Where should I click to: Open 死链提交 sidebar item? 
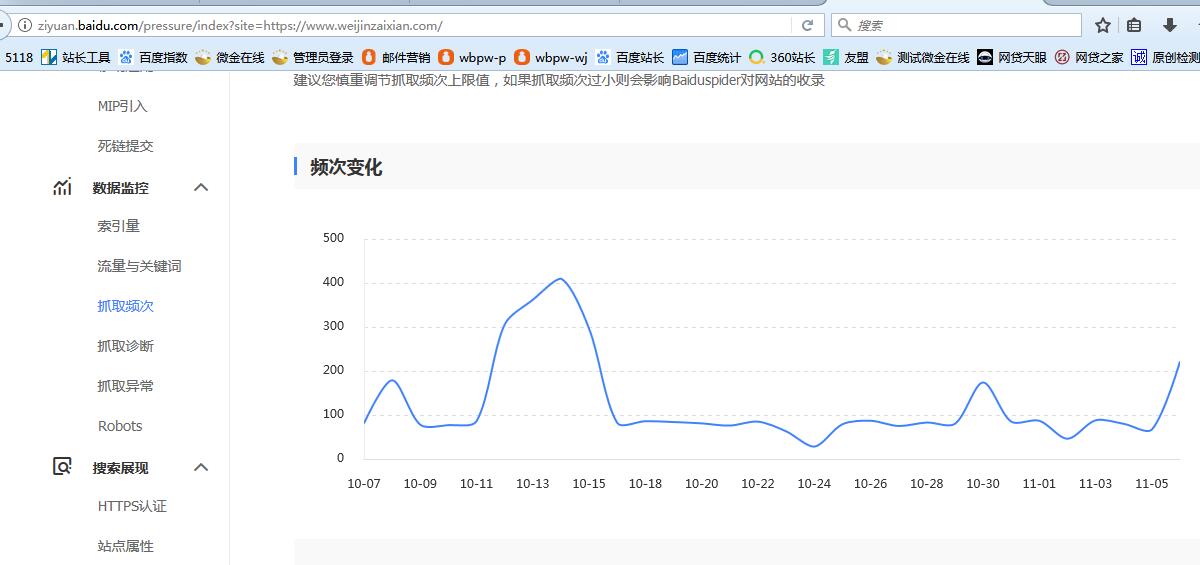click(x=125, y=146)
